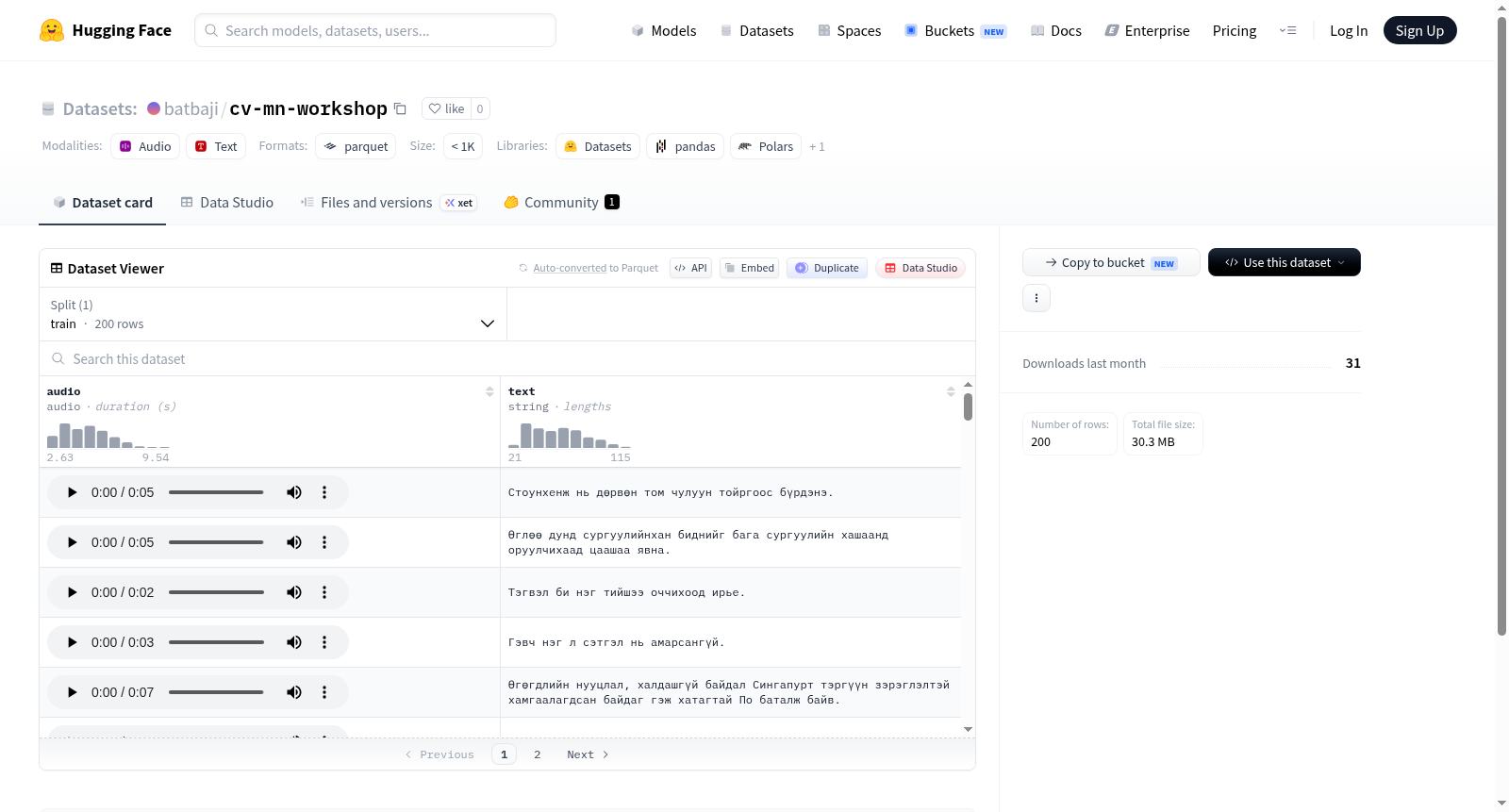The height and width of the screenshot is (812, 1509).
Task: Copy dataset name with the copy icon
Action: coord(400,108)
